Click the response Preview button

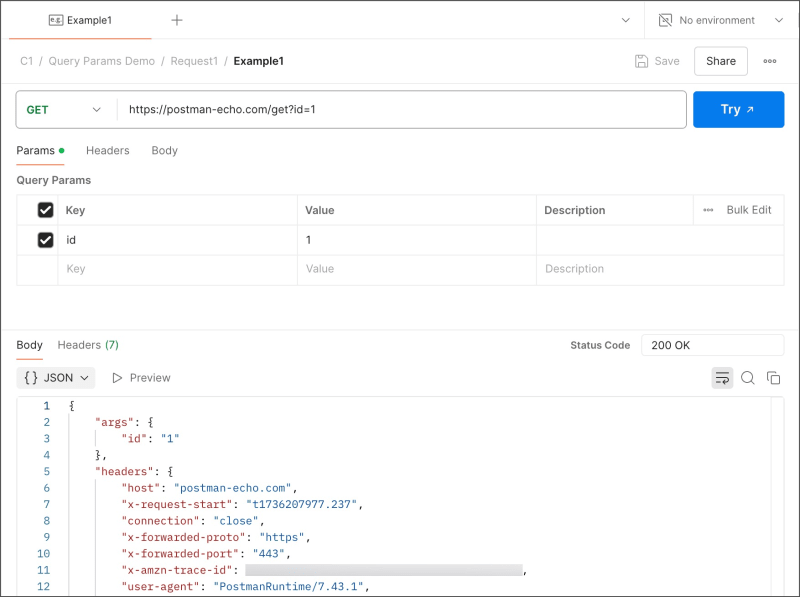141,378
